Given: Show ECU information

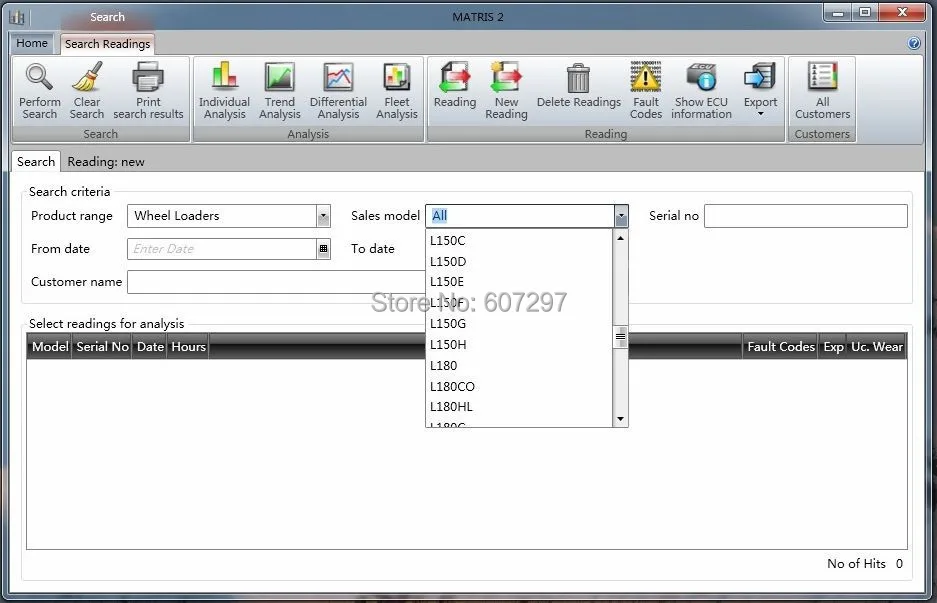Looking at the screenshot, I should (701, 91).
